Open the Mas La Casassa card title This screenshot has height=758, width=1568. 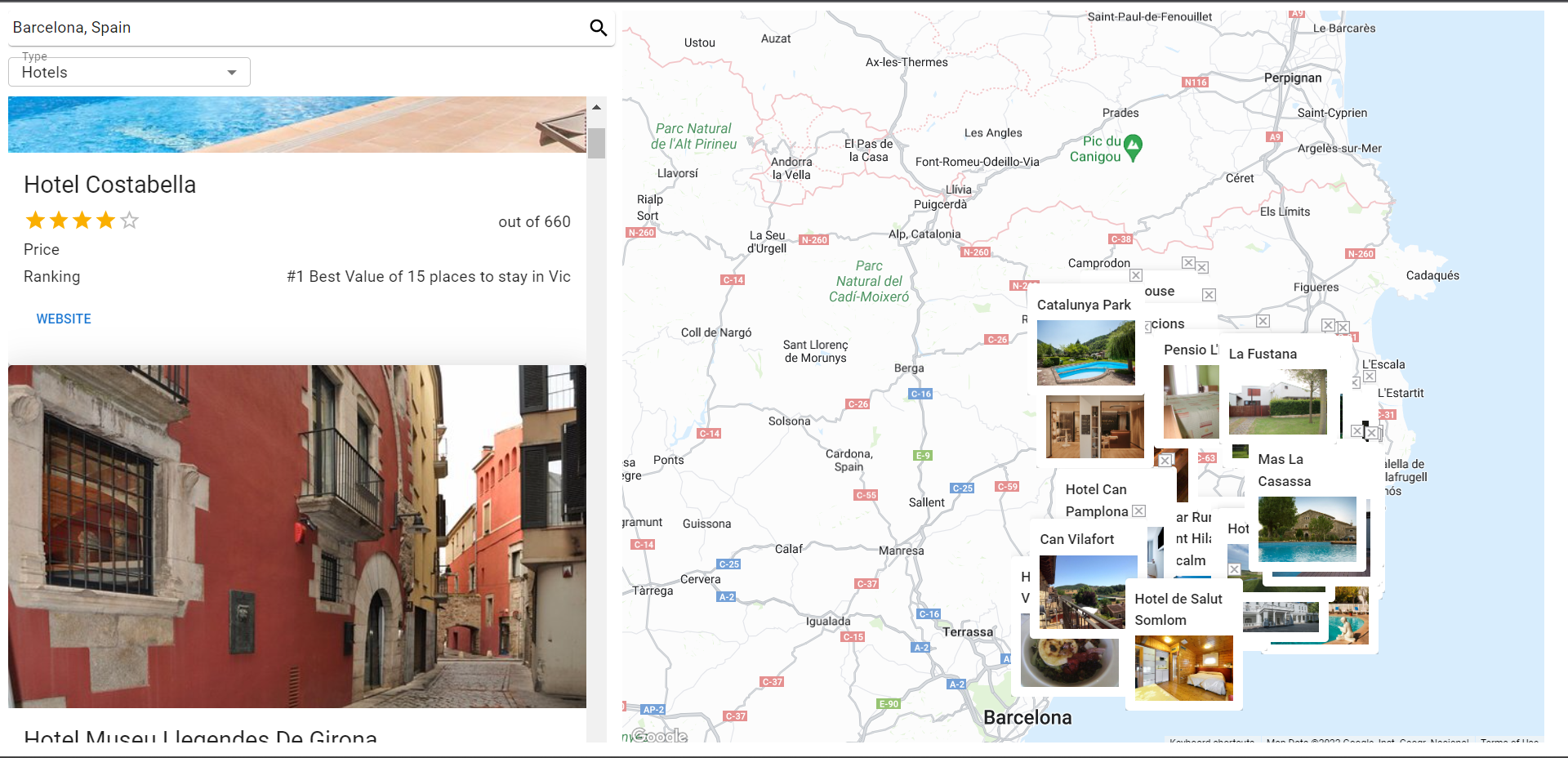(x=1285, y=470)
